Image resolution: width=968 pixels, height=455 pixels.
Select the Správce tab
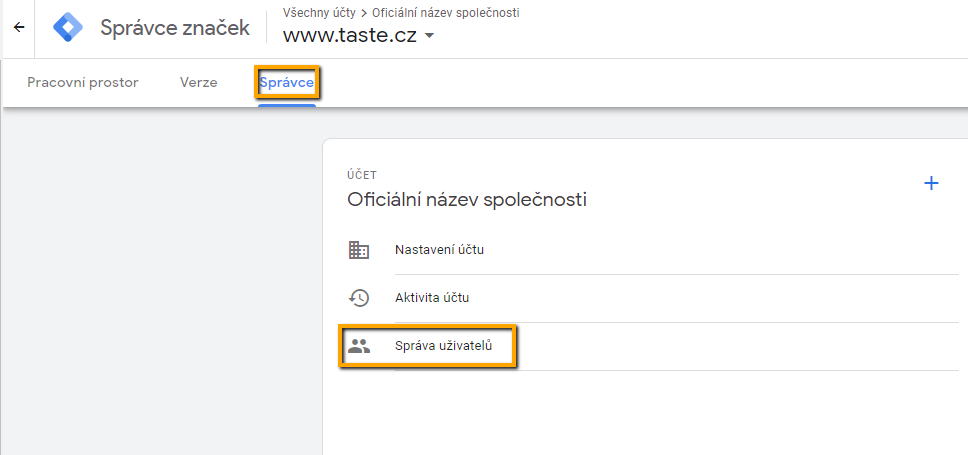point(286,82)
